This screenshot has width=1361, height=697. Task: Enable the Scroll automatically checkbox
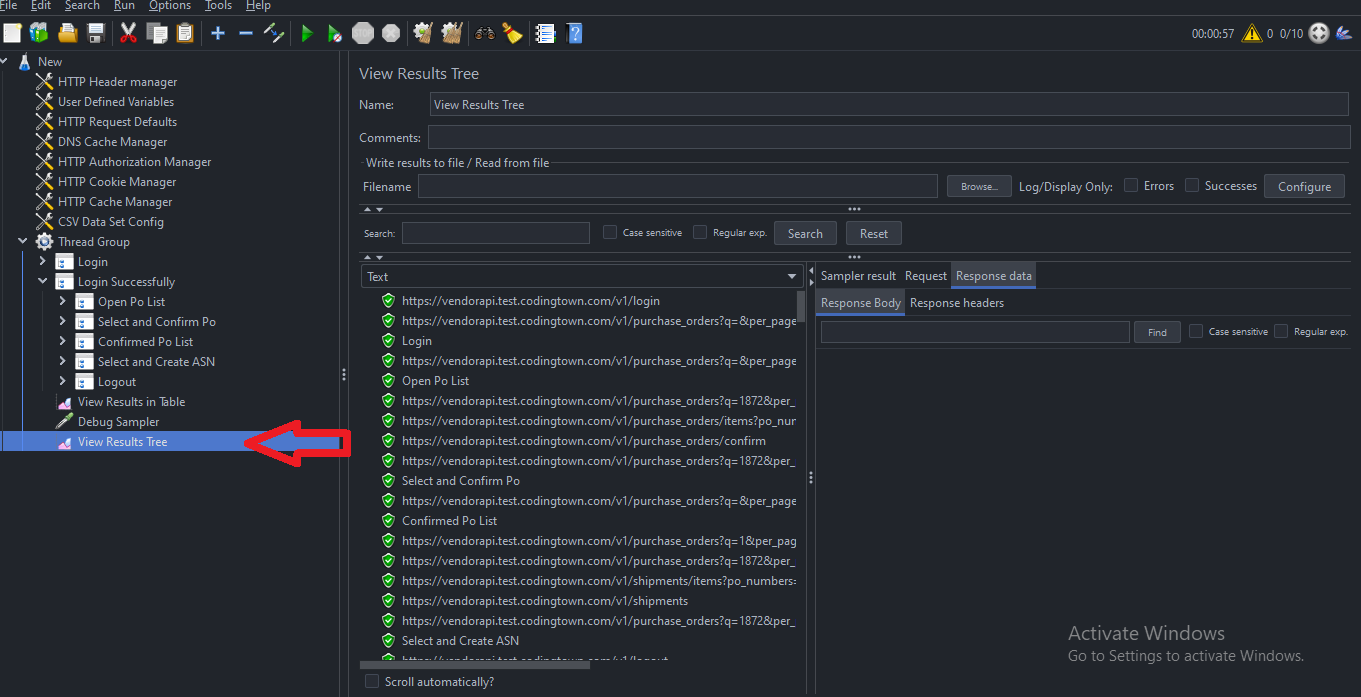pyautogui.click(x=372, y=681)
